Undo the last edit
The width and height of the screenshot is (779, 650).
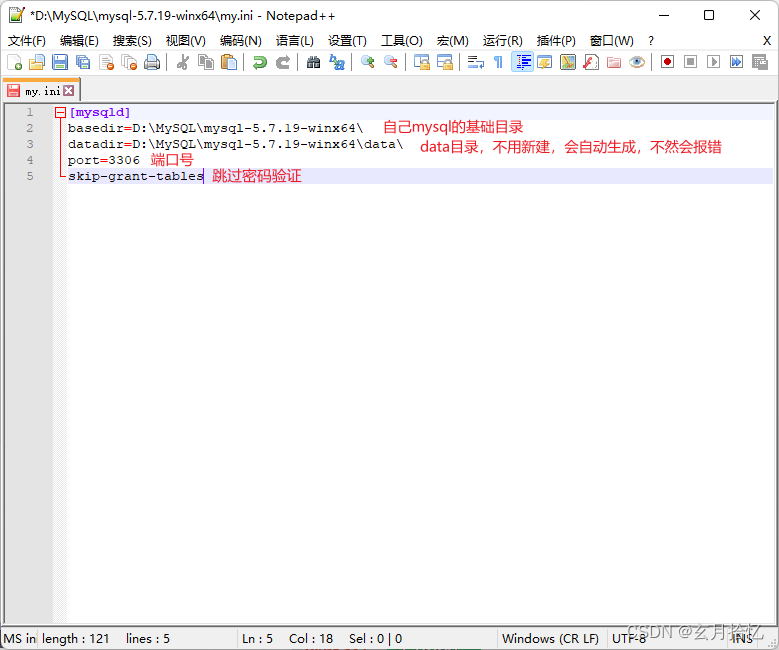click(259, 62)
